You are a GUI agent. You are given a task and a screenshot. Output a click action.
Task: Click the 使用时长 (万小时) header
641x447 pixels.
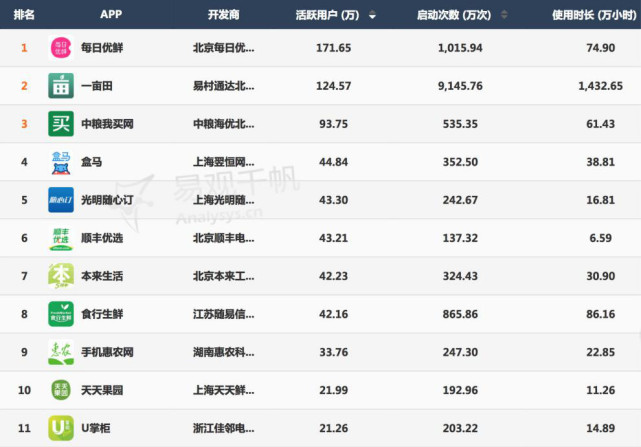pos(594,15)
